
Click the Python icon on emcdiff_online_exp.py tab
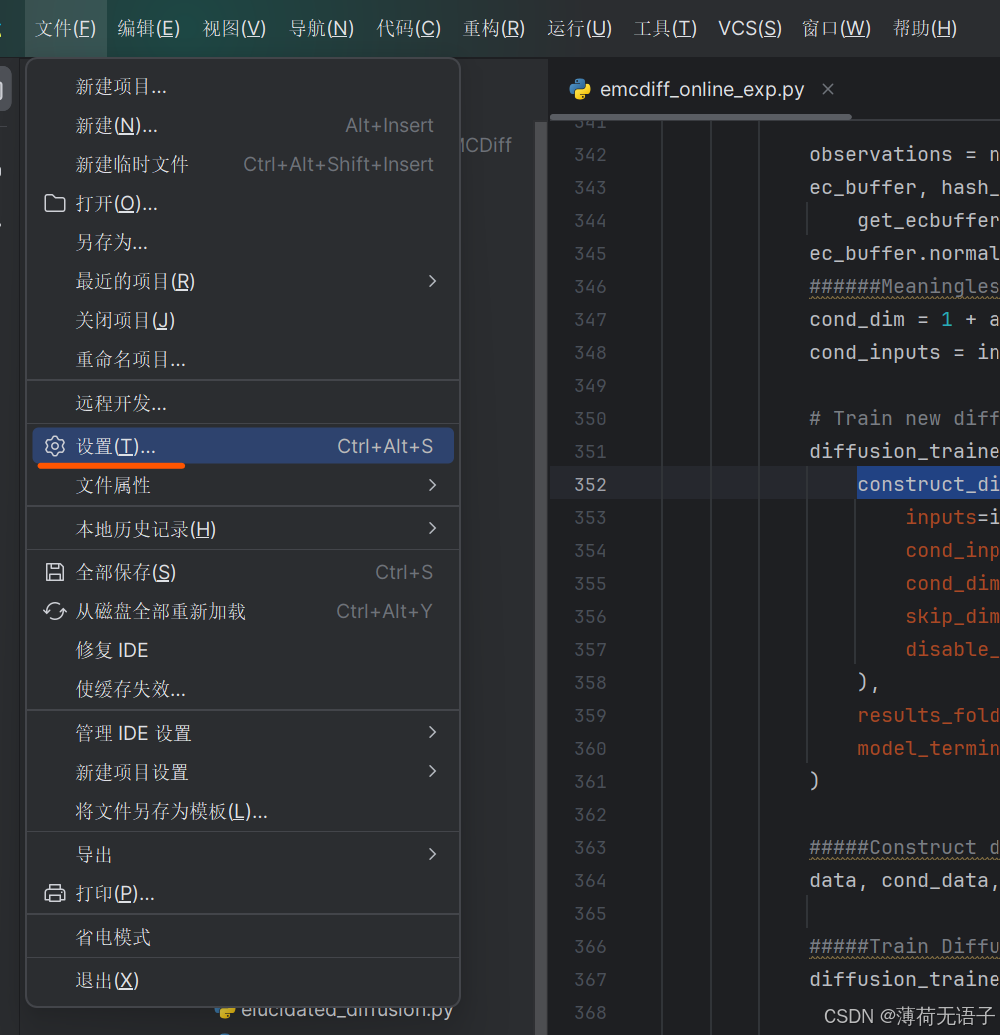pos(580,89)
